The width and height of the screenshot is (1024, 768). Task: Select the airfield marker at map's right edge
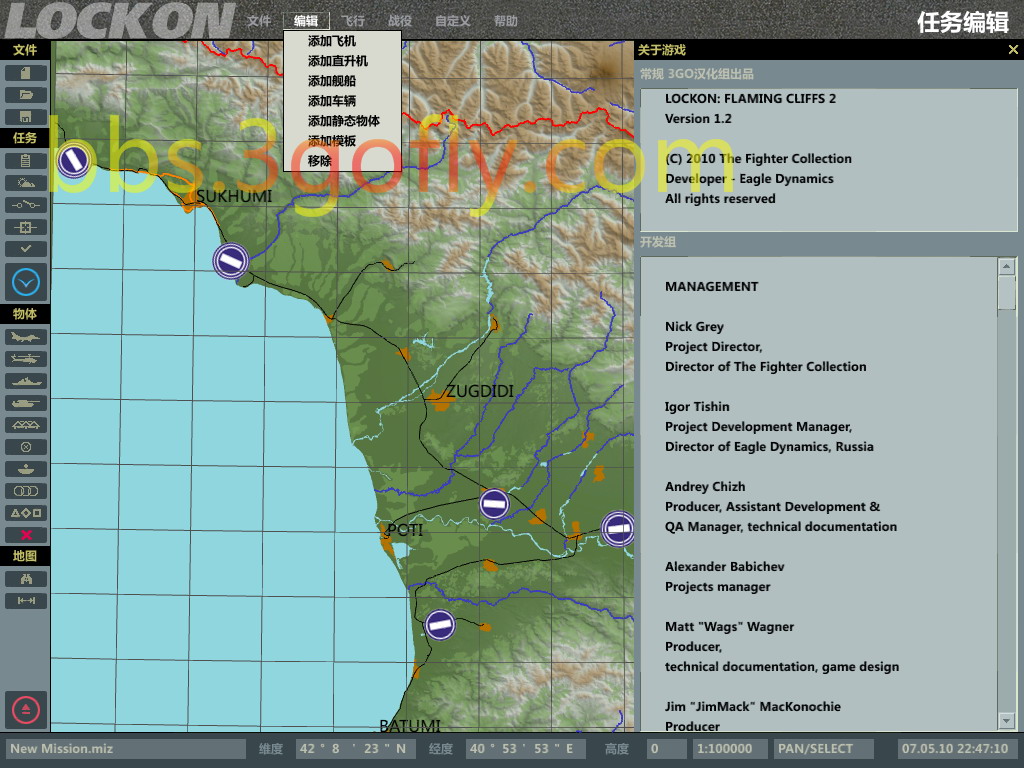pos(618,529)
